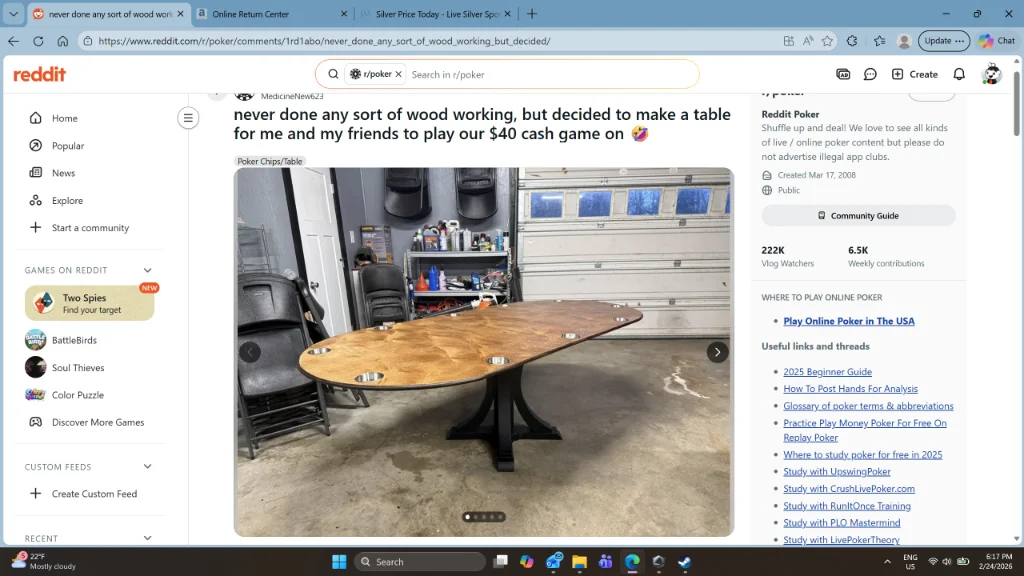Click the search magnifier icon in Reddit
Viewport: 1024px width, 576px height.
coord(333,74)
